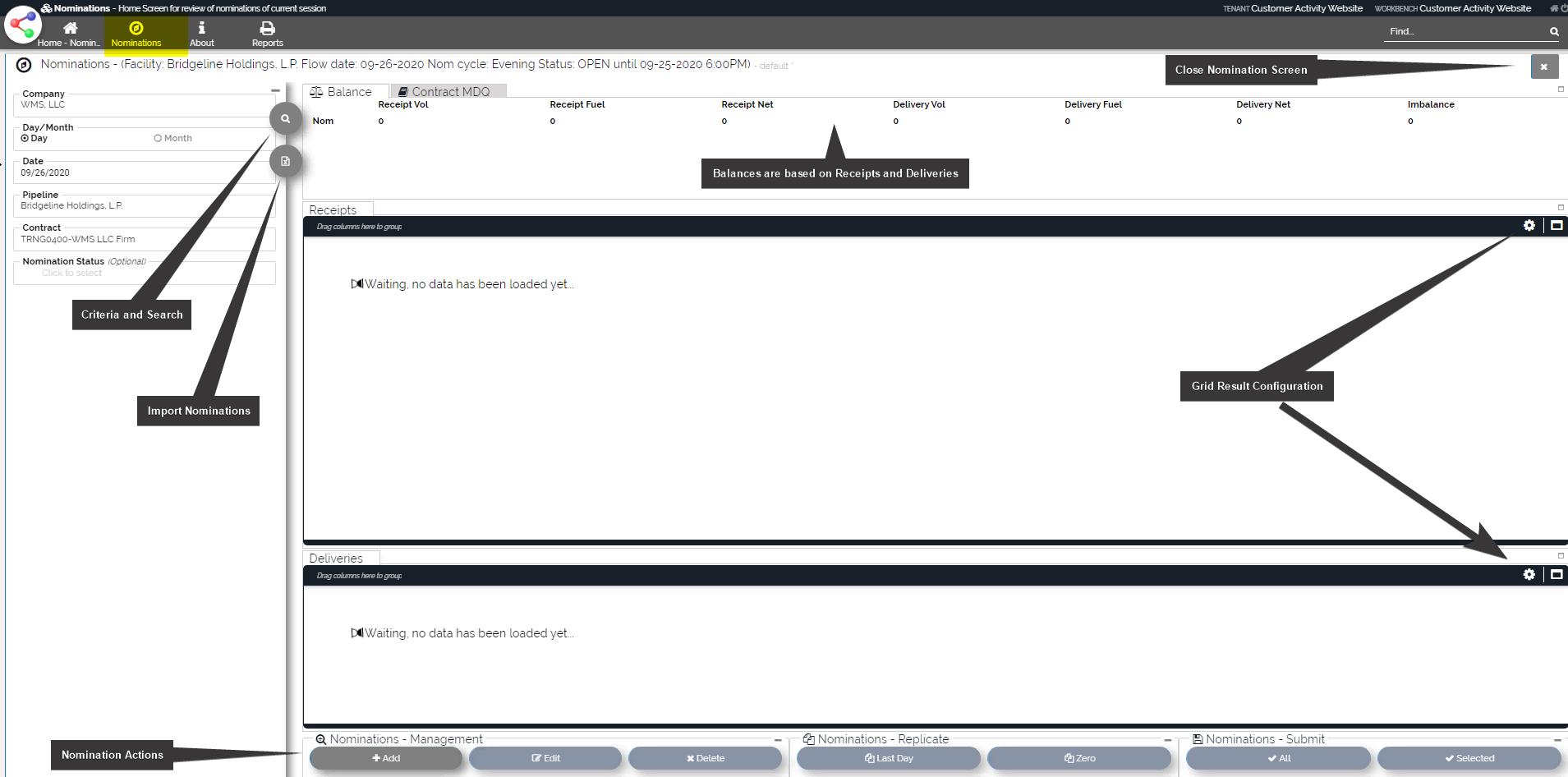Select the Balance tab
Screen dimensions: 1568x777
pos(342,91)
